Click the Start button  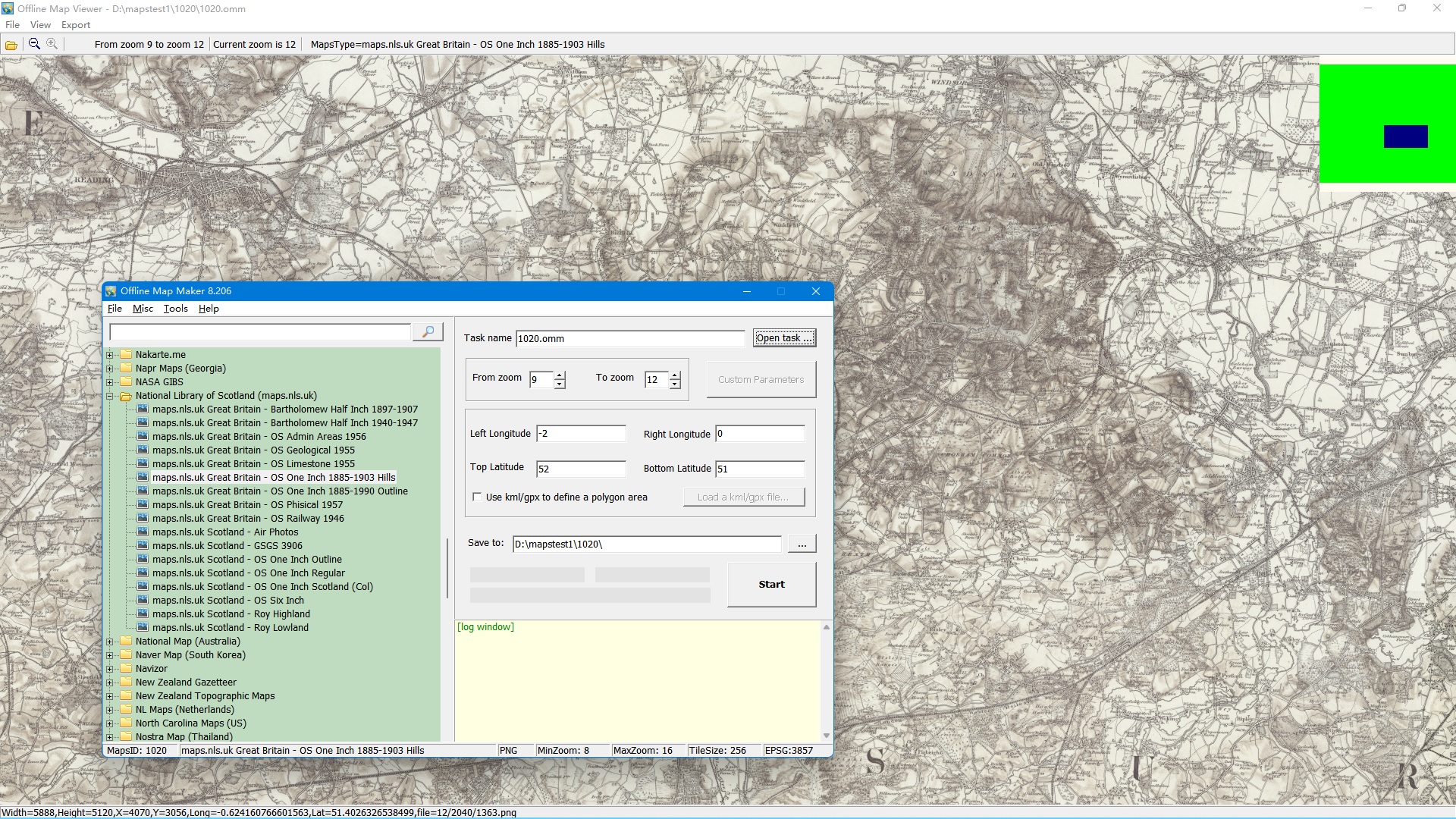[771, 584]
